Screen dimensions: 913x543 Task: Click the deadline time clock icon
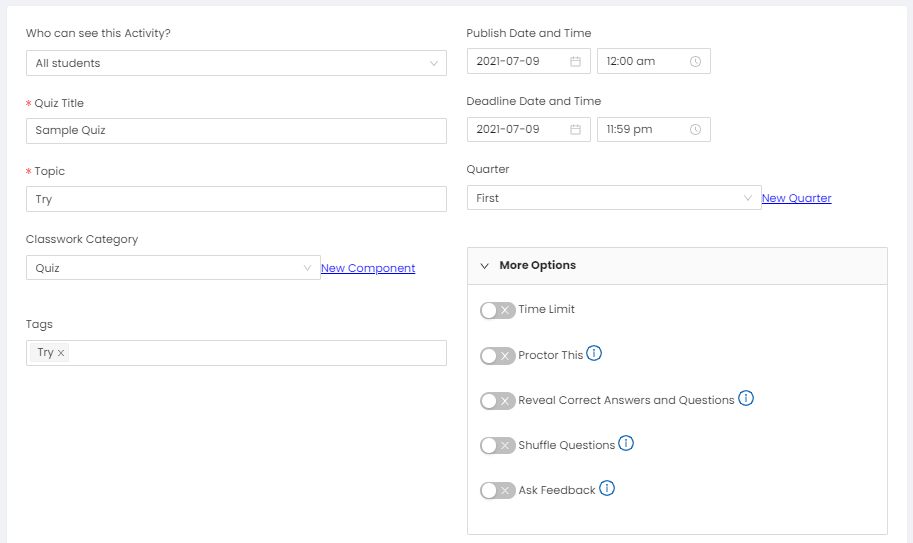(x=695, y=129)
